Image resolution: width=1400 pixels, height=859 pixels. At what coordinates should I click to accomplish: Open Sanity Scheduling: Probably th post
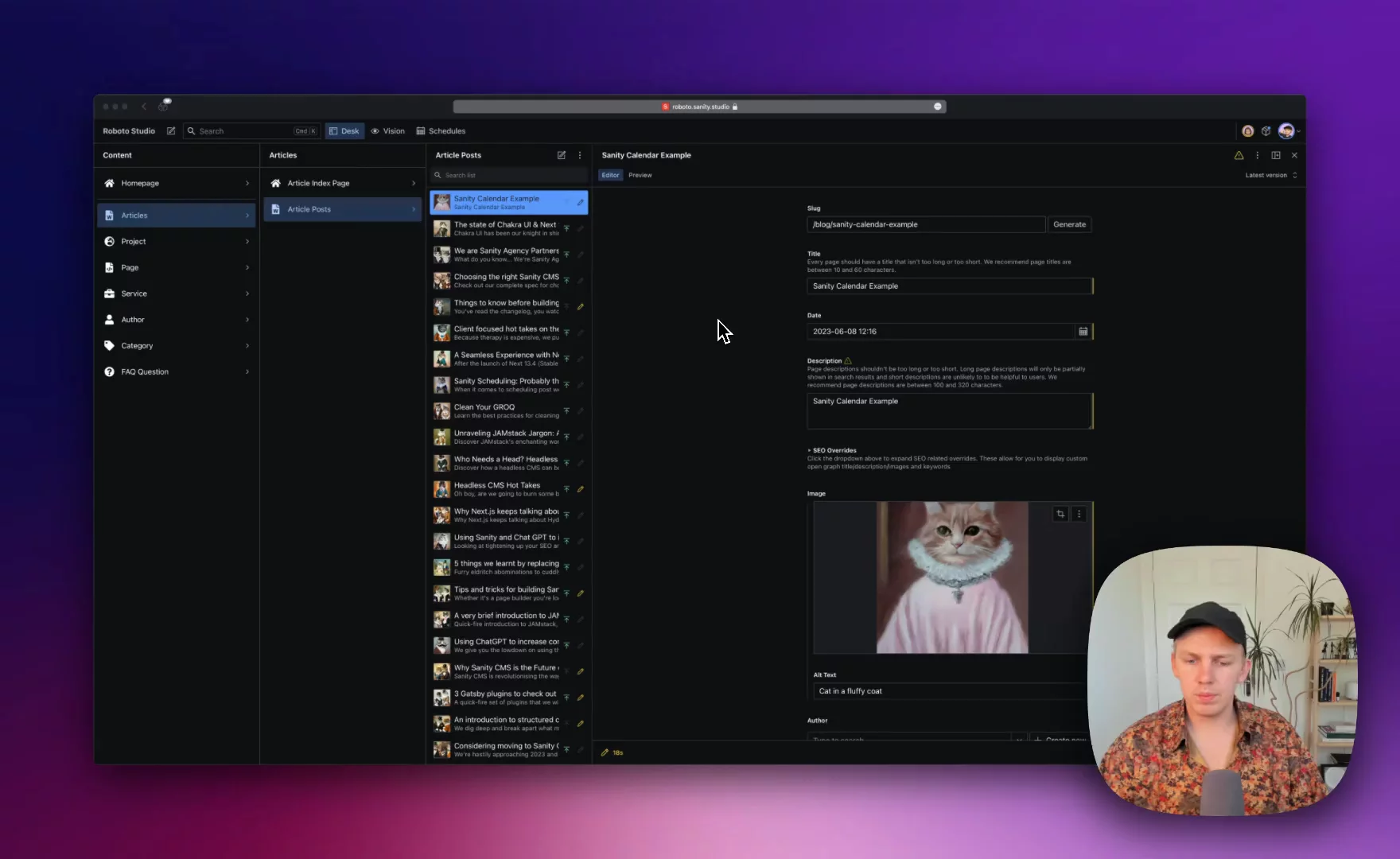[x=509, y=385]
